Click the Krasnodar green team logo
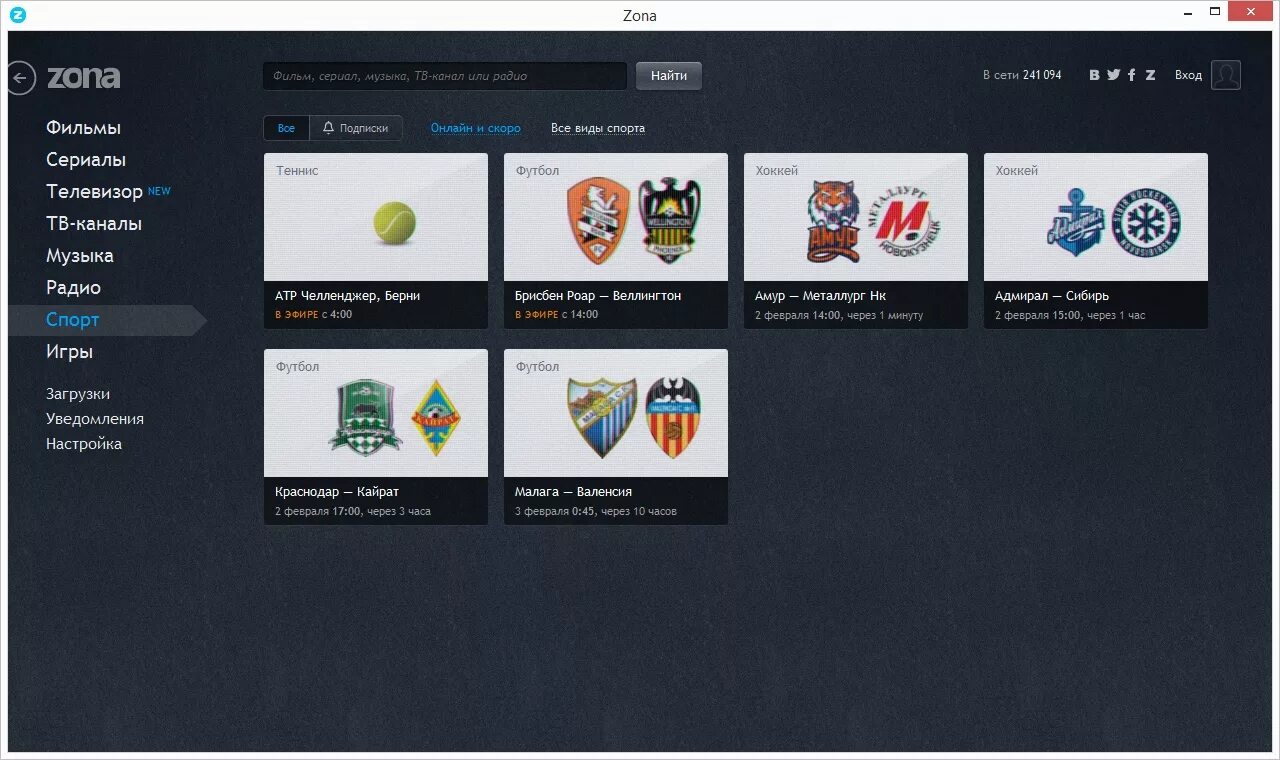The image size is (1280, 760). [365, 418]
